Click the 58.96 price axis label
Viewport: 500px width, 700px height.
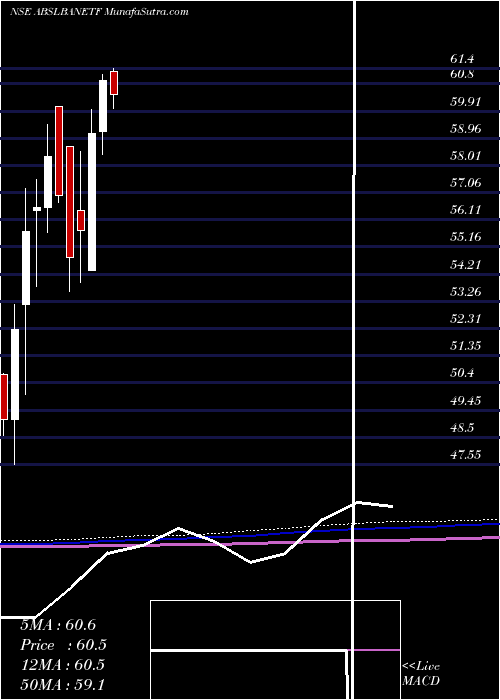pyautogui.click(x=465, y=129)
